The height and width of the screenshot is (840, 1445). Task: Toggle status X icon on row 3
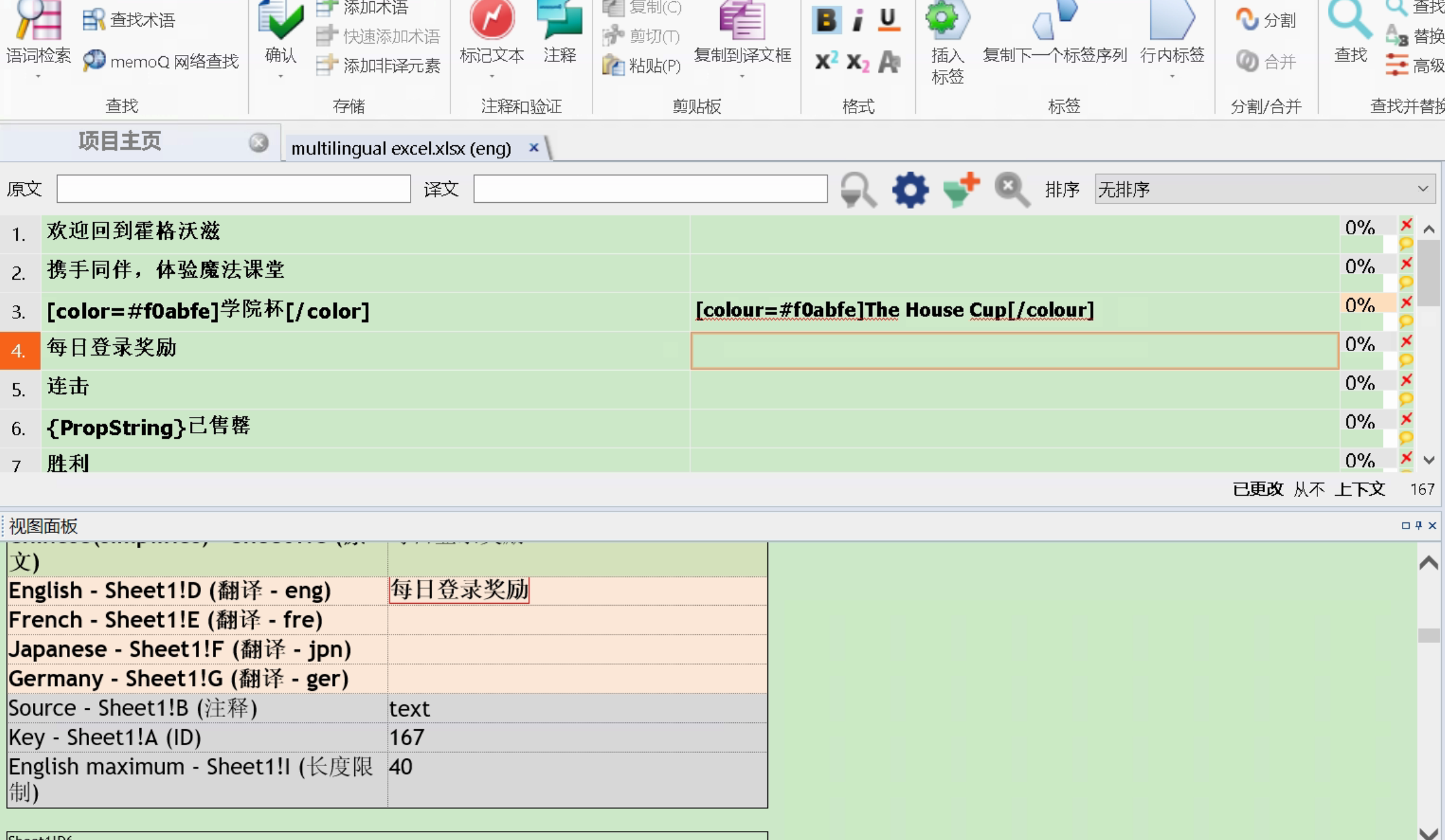point(1406,303)
